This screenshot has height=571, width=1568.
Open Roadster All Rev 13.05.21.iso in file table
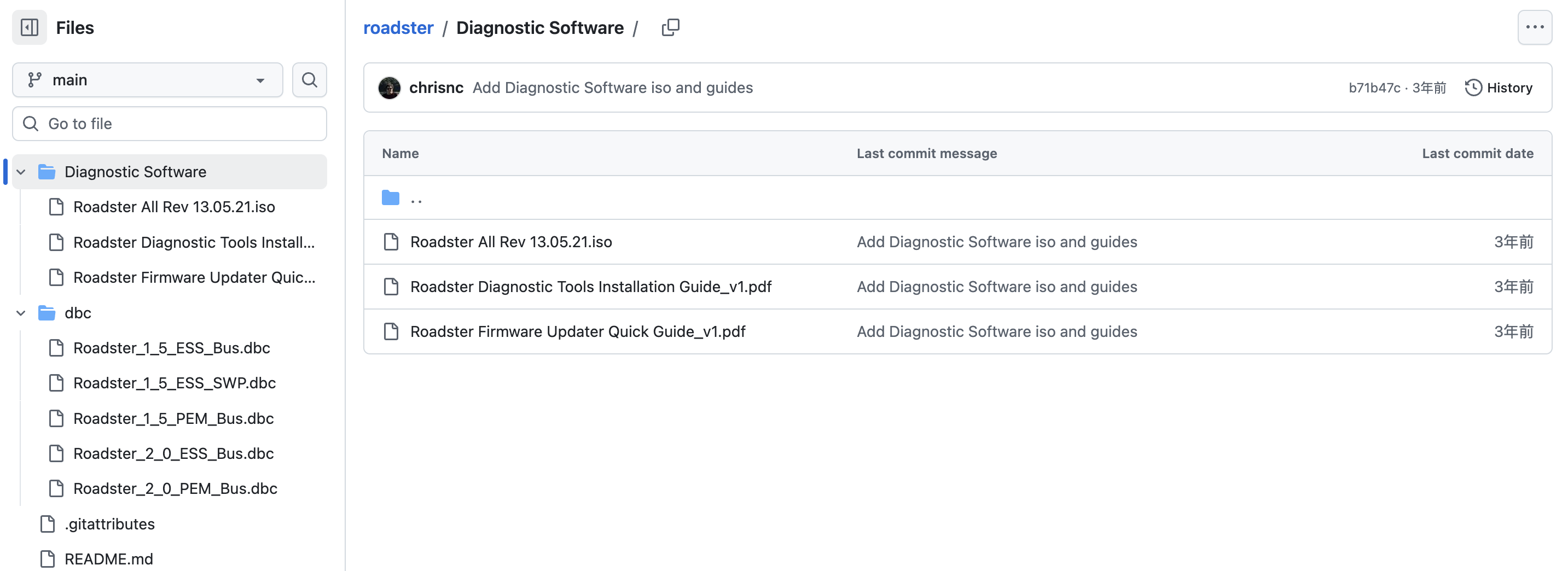click(512, 242)
